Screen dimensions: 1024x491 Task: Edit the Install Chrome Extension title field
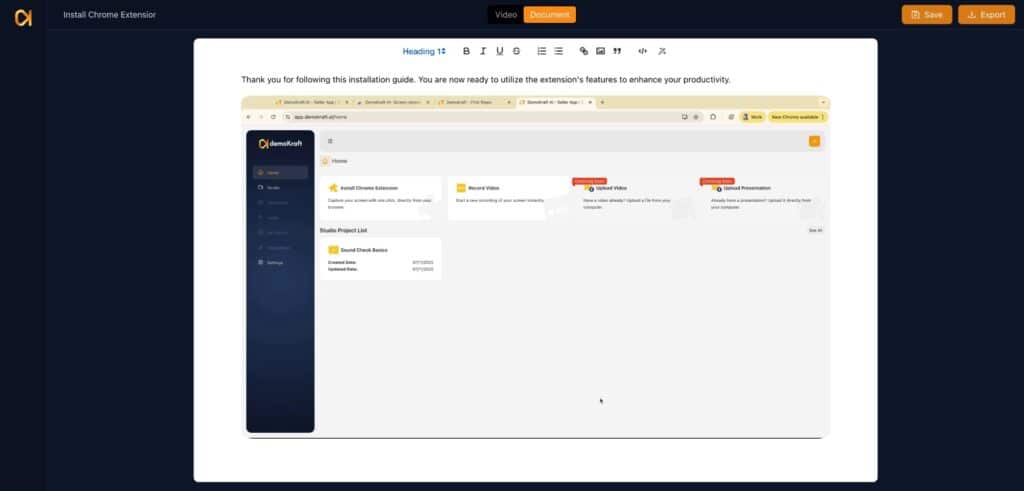tap(109, 15)
